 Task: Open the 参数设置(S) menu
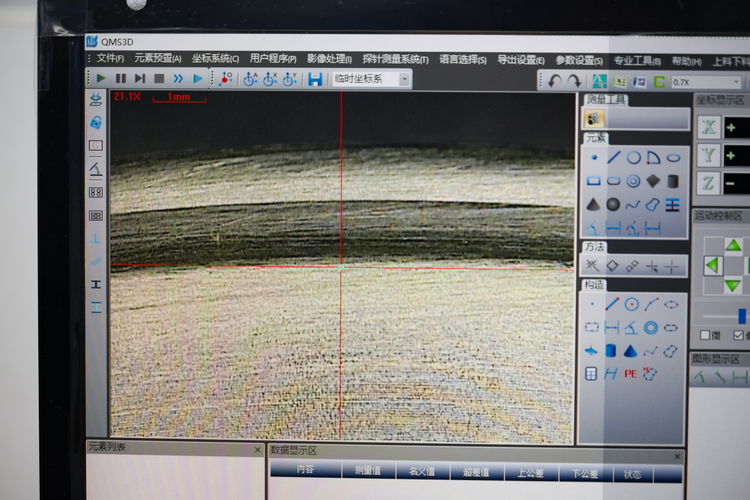[579, 60]
